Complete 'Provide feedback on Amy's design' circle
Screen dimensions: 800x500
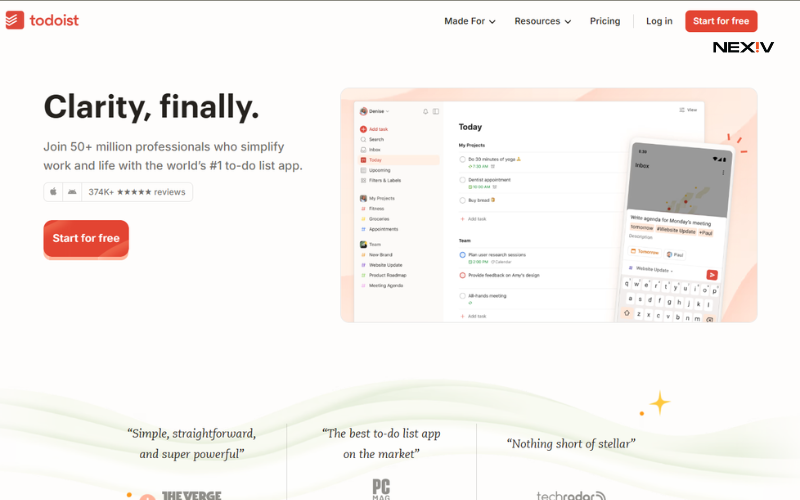[463, 275]
